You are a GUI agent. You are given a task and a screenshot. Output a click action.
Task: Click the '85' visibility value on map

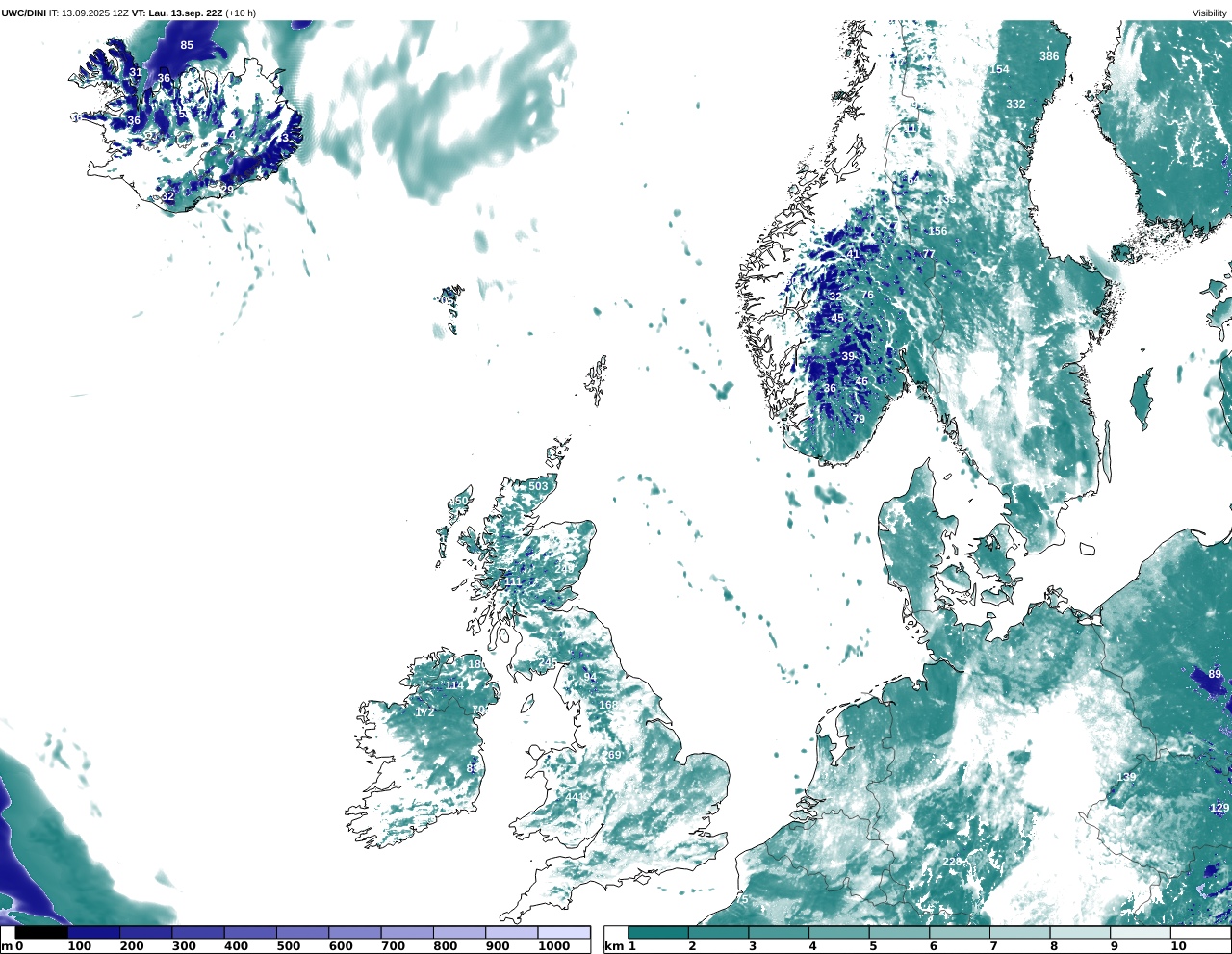[187, 45]
